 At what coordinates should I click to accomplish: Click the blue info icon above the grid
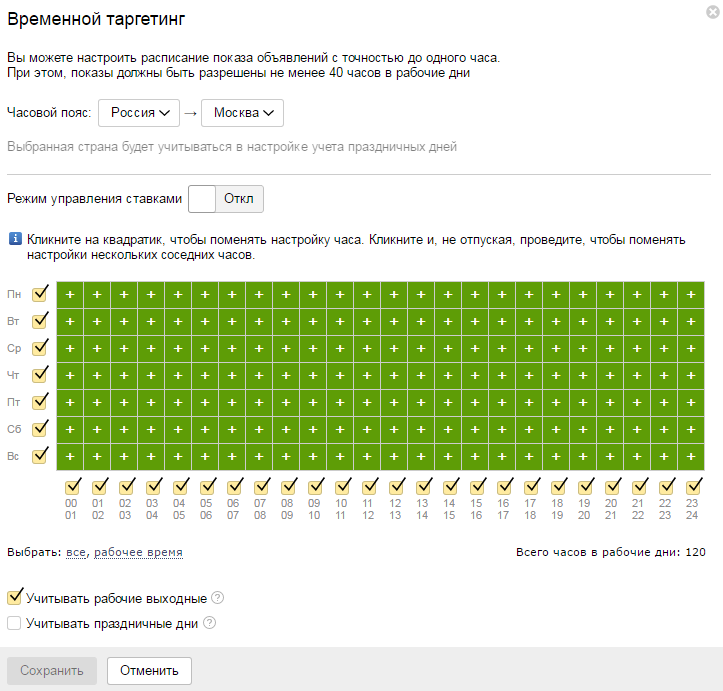coord(15,239)
